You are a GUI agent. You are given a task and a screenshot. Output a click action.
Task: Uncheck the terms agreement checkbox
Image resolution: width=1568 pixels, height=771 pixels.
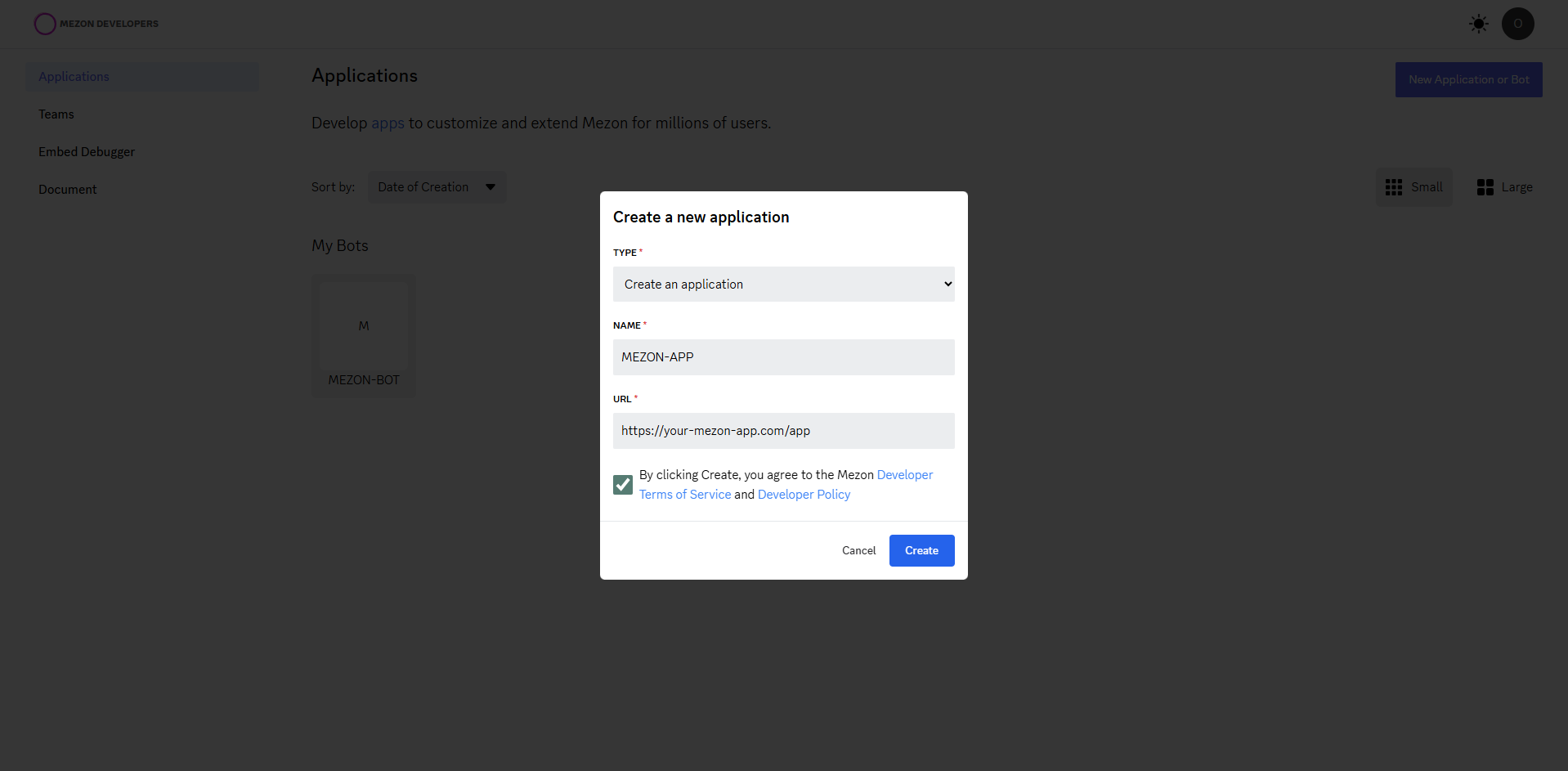(623, 485)
